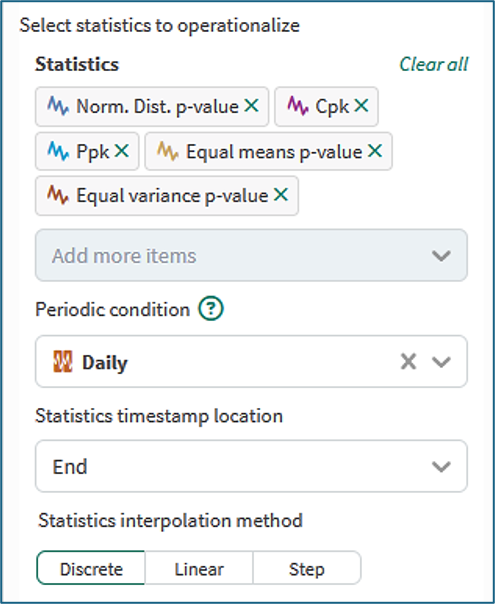The image size is (495, 604).
Task: Click the Equal variance p-value signal icon
Action: 58,195
